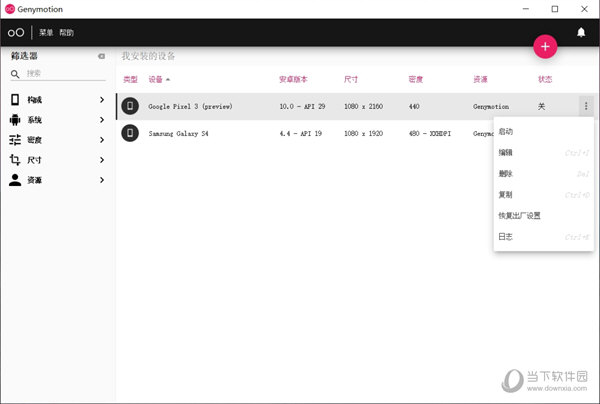Select the Samsung Galaxy S4 name
This screenshot has width=600, height=404.
pos(178,134)
